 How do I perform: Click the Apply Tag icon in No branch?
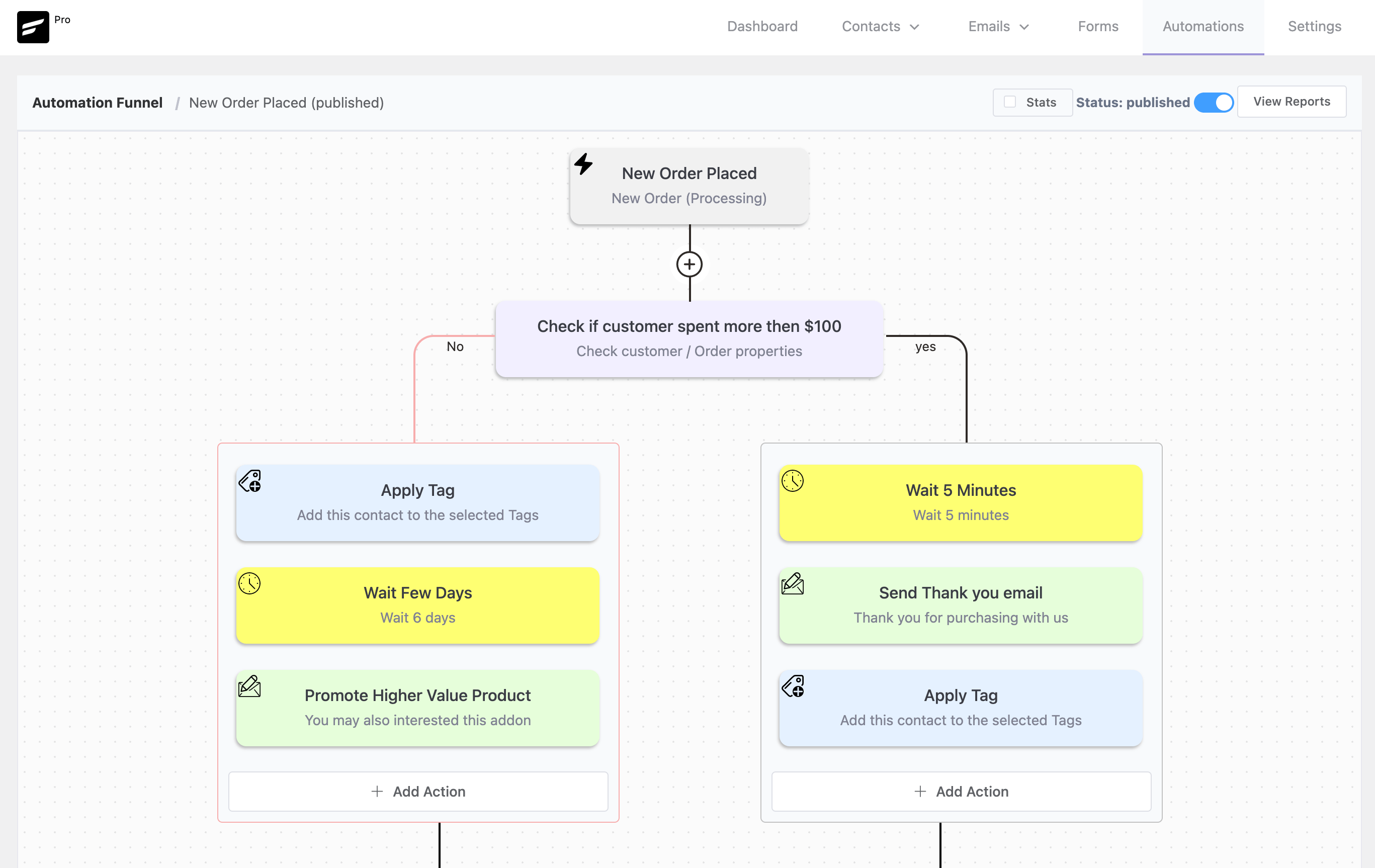[250, 480]
